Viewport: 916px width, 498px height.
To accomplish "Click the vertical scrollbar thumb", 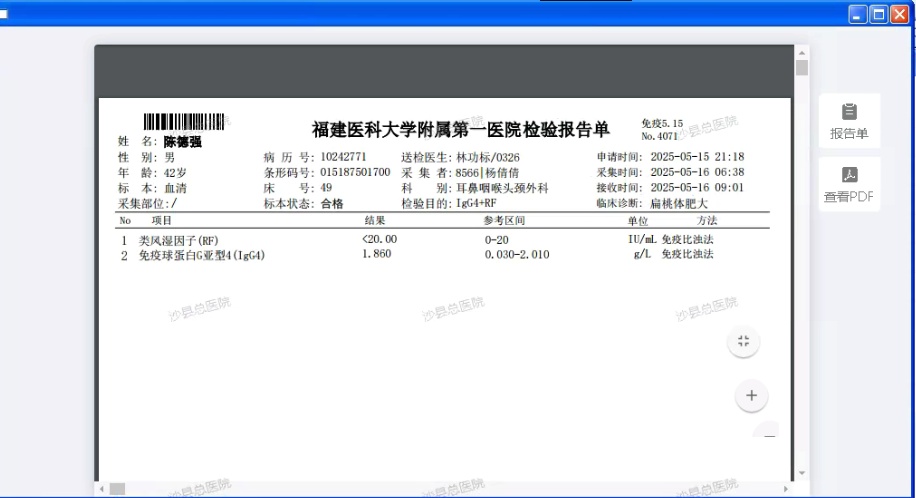I will pyautogui.click(x=802, y=68).
